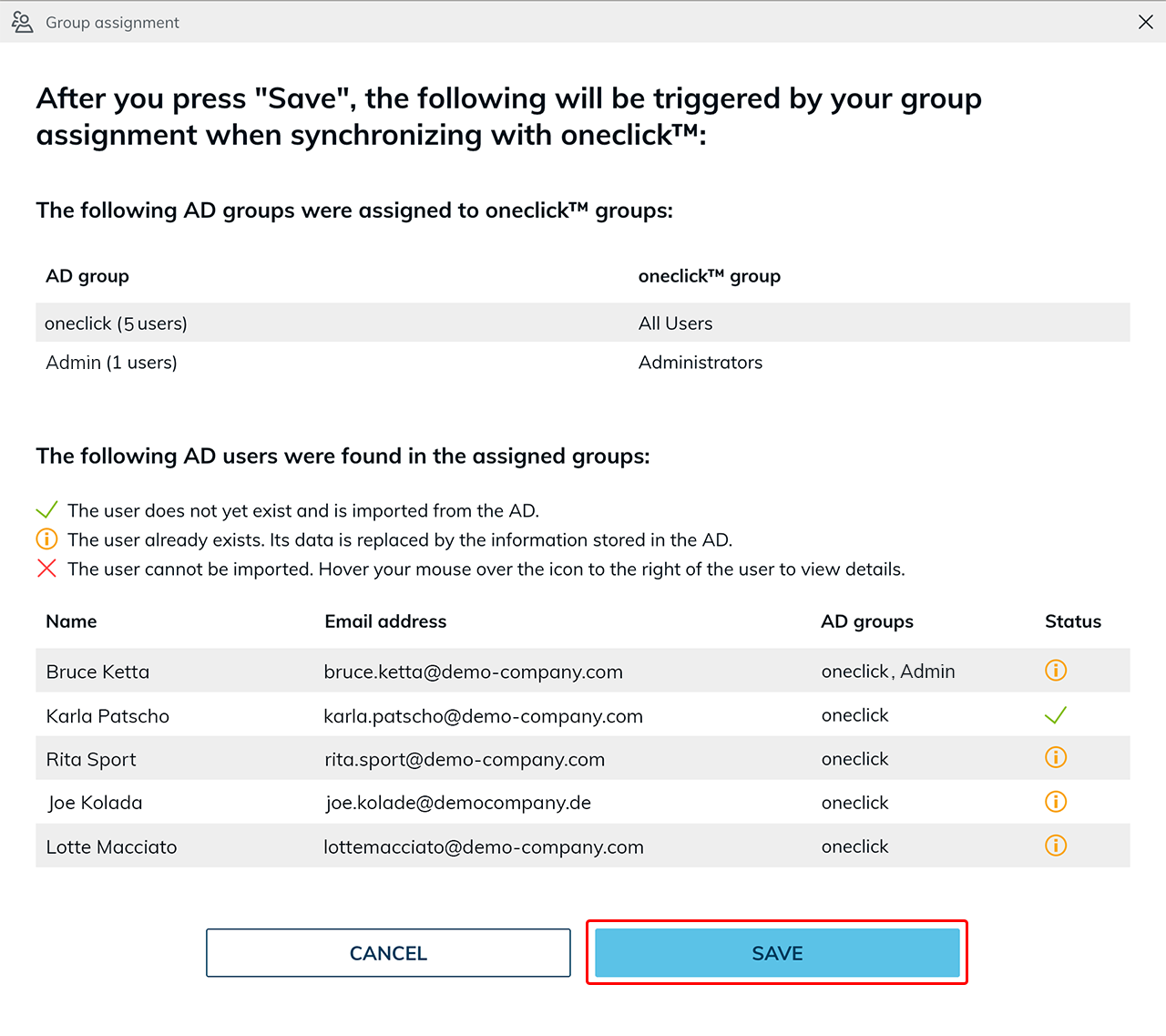
Task: Click Rita Sport's info status icon
Action: (1056, 758)
